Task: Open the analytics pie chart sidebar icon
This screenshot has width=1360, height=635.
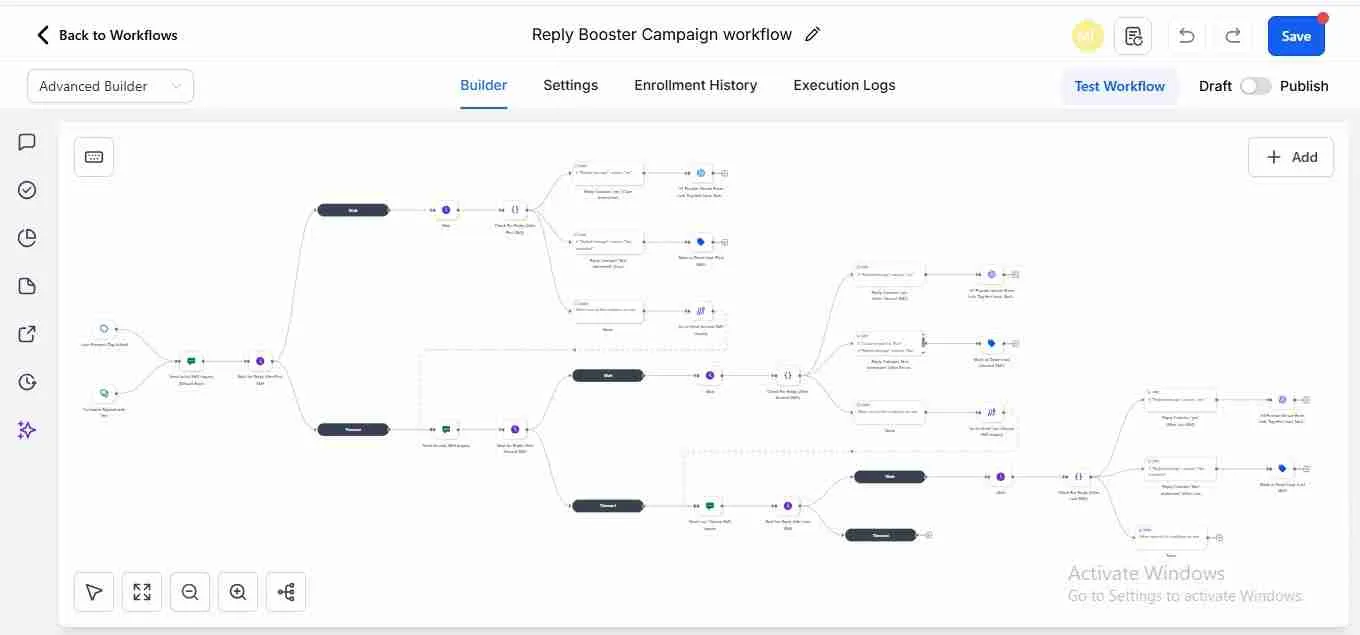Action: 26,237
